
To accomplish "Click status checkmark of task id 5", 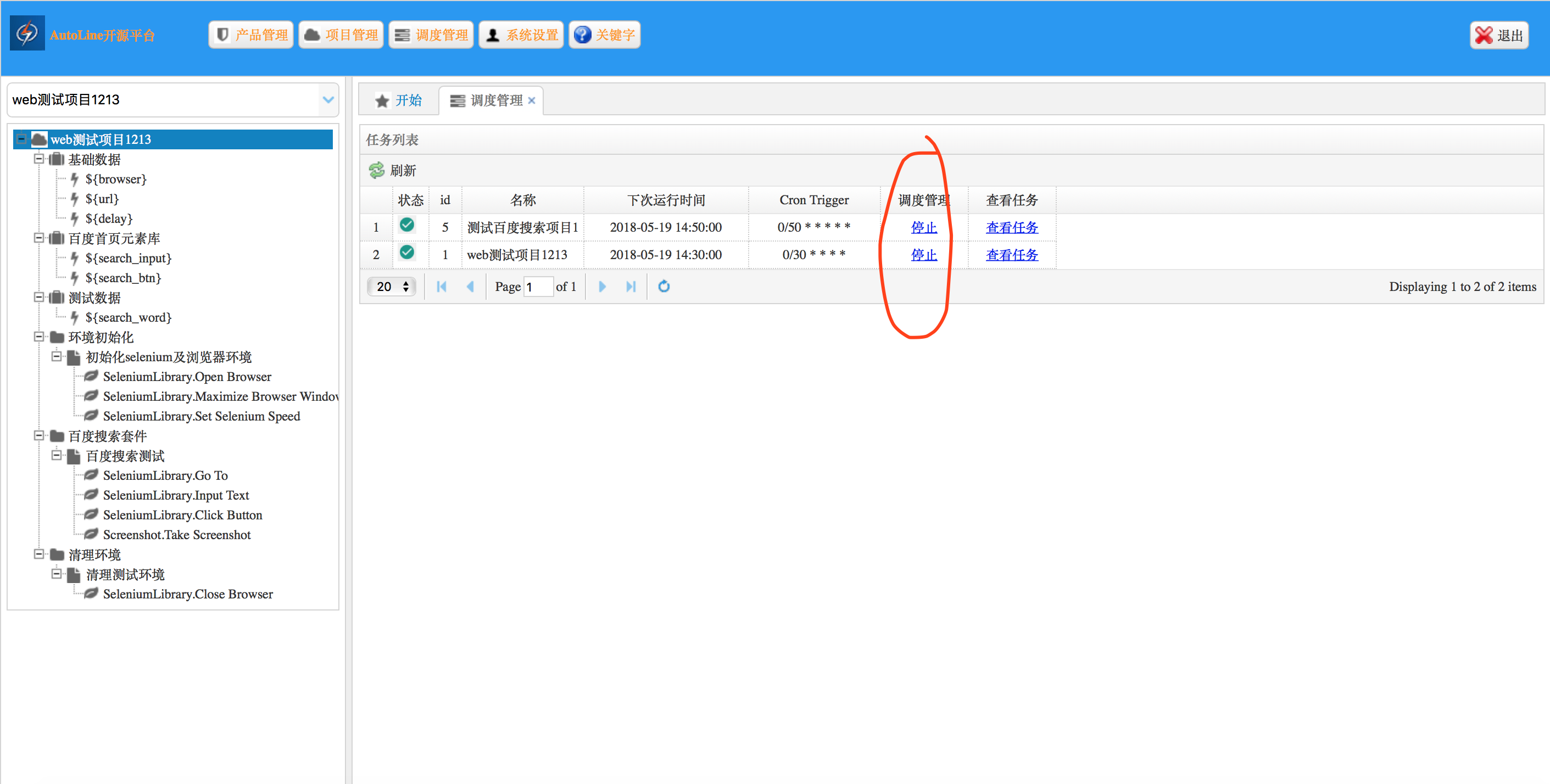I will pos(407,226).
